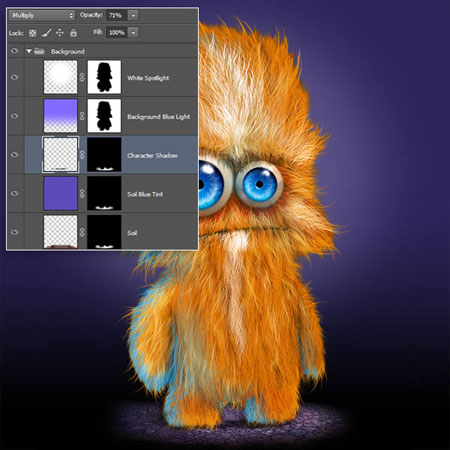Select Character Shadow layer thumbnail

(60, 154)
